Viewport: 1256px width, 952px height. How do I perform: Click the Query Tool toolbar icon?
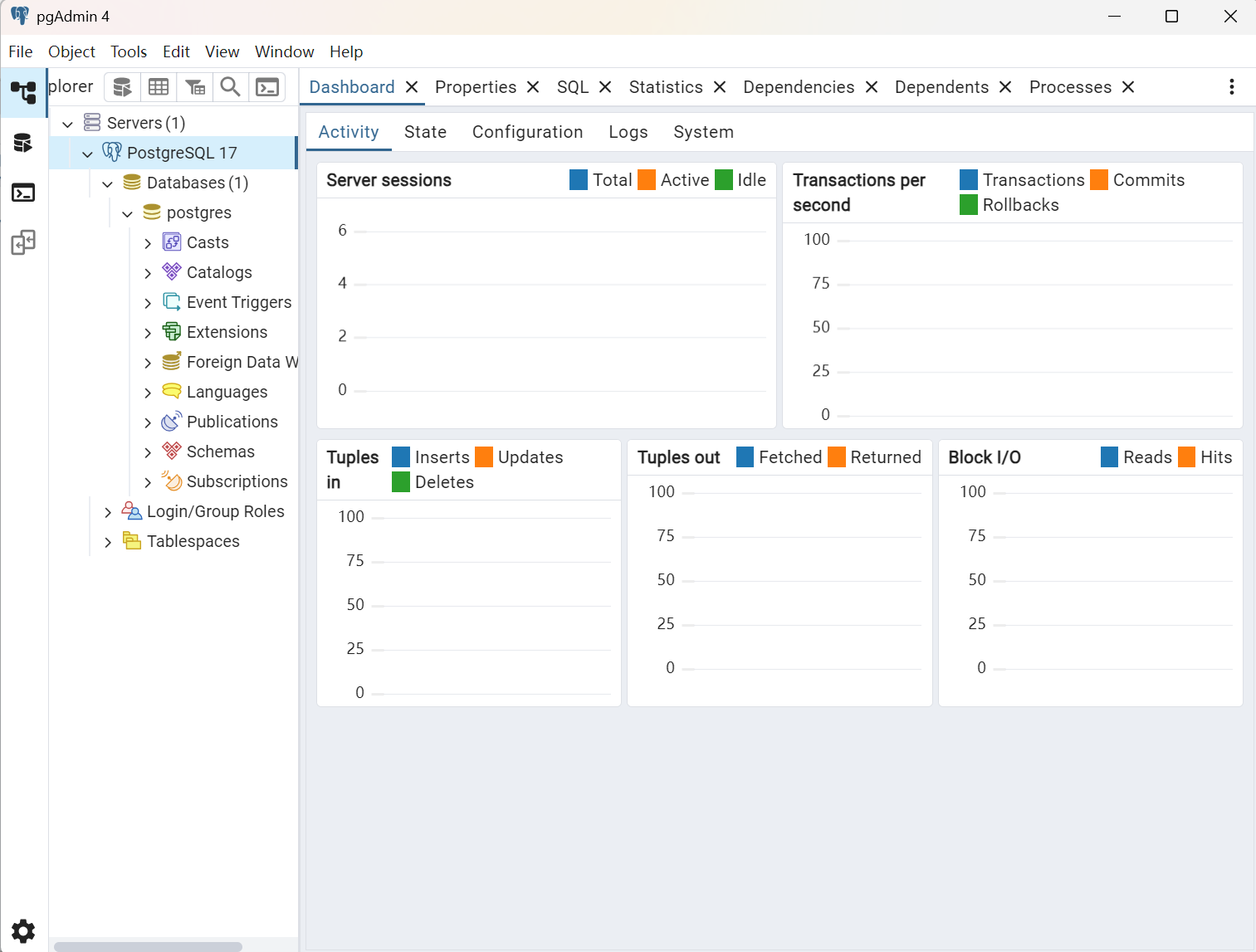122,87
